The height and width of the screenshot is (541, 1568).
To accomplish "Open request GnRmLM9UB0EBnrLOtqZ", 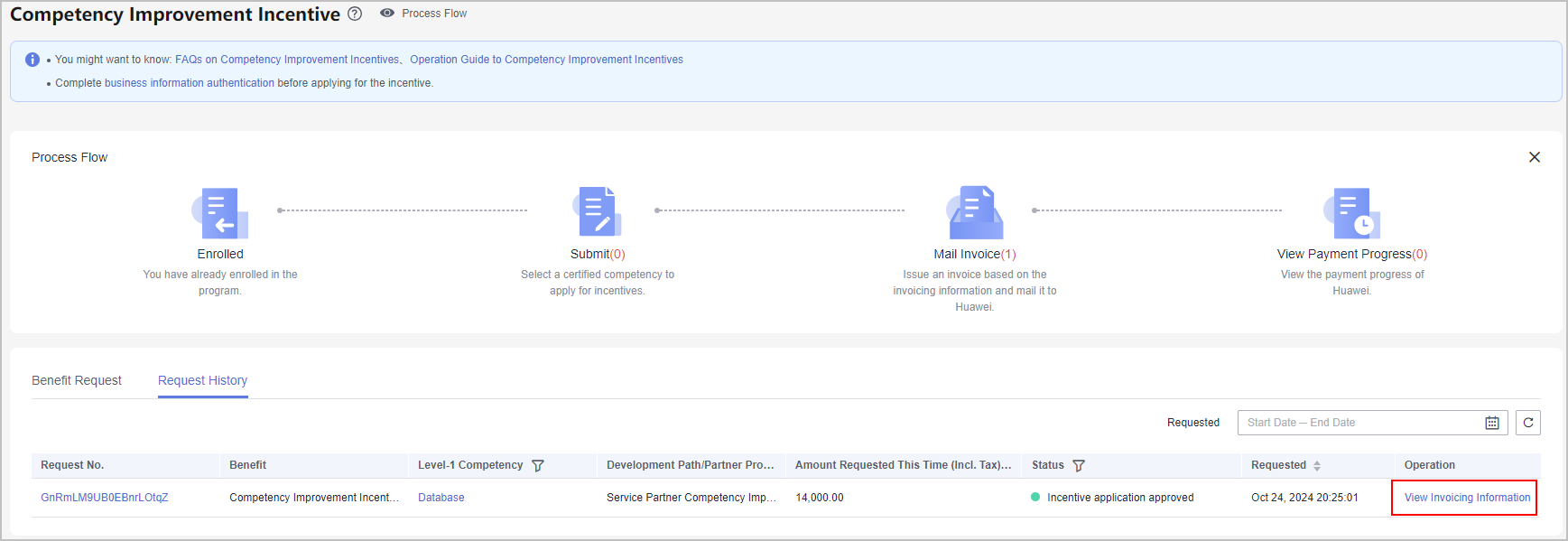I will click(x=105, y=498).
